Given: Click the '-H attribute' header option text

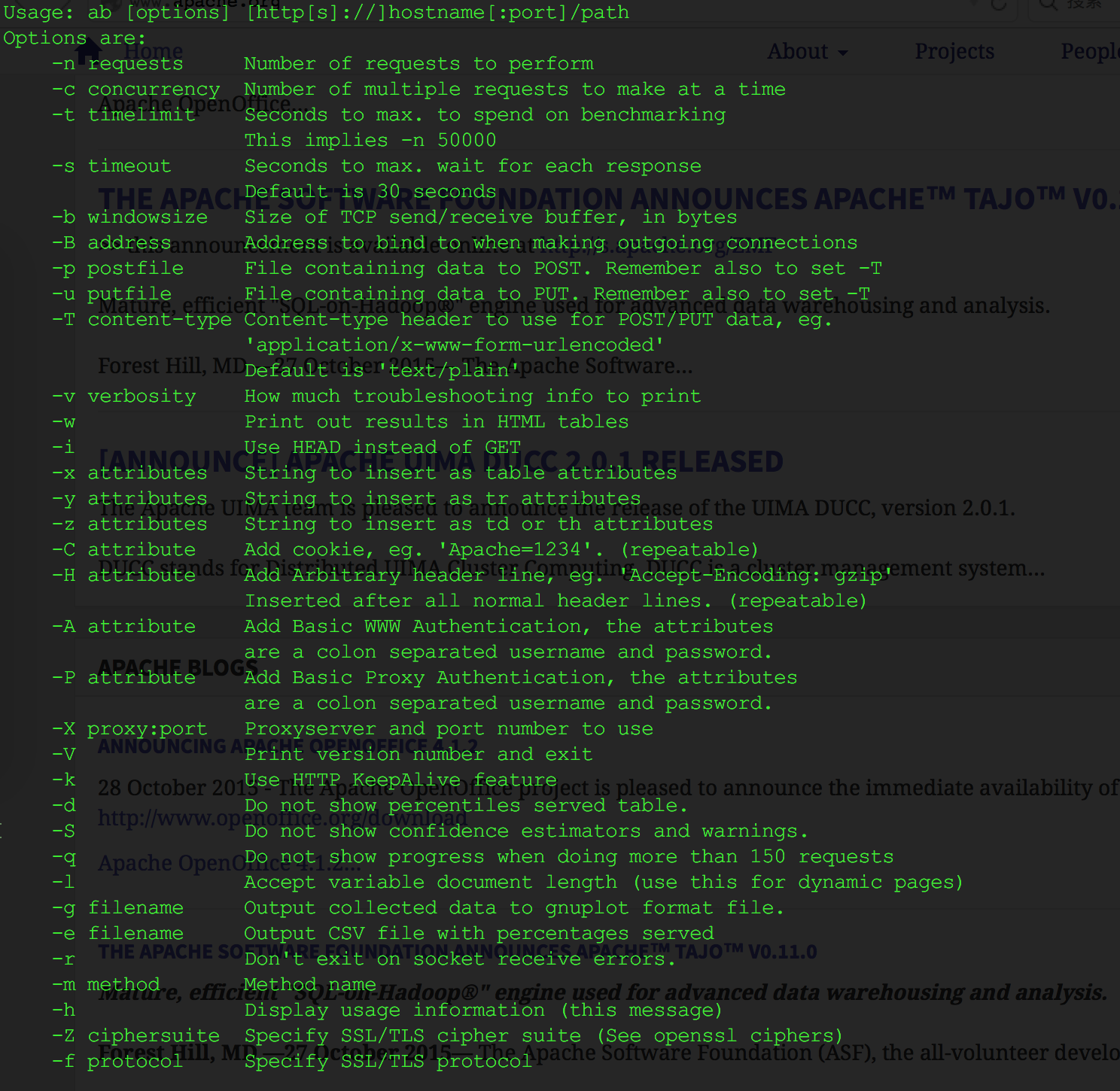Looking at the screenshot, I should (123, 576).
